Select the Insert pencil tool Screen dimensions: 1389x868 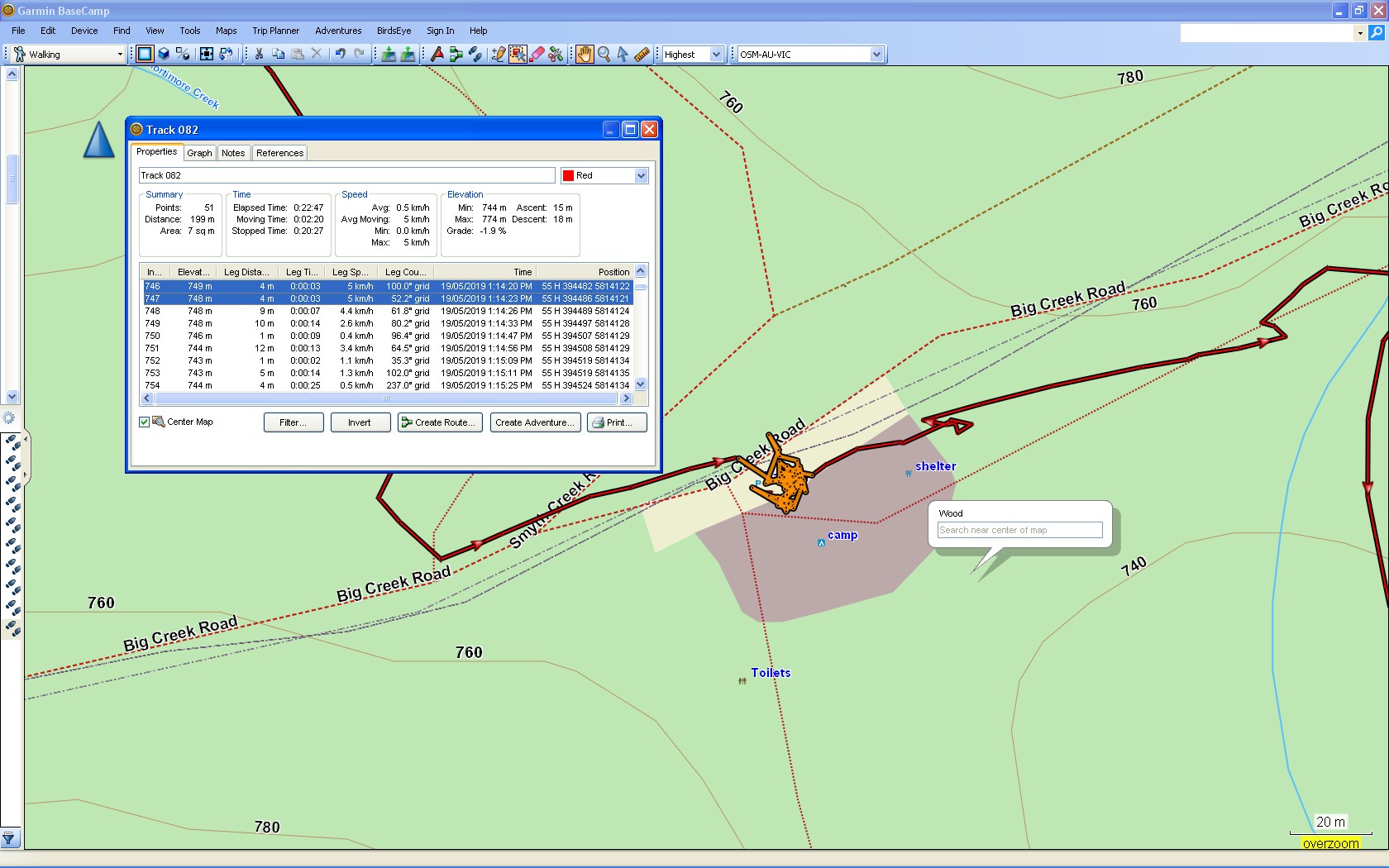(x=498, y=54)
